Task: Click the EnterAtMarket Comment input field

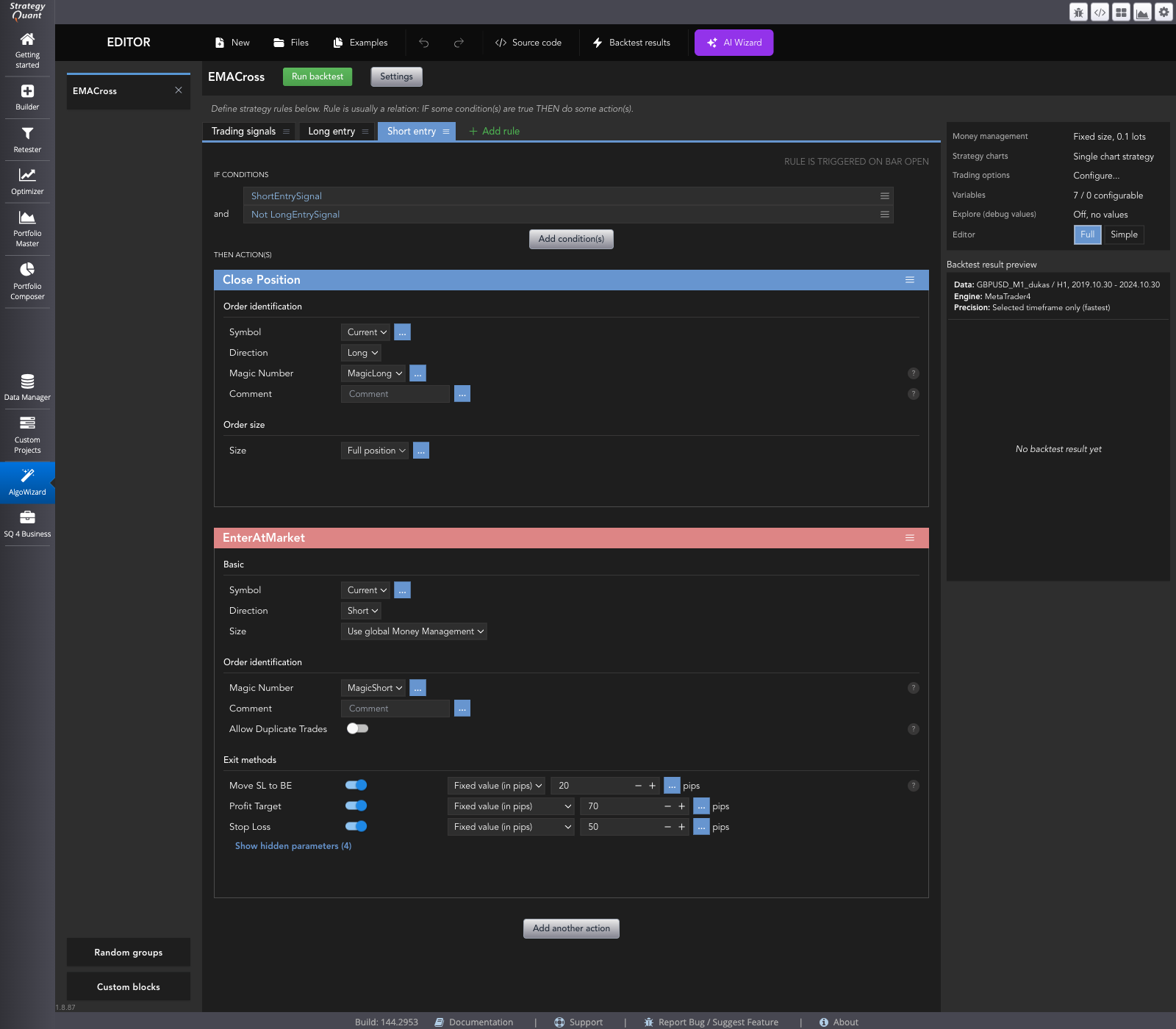Action: point(395,709)
